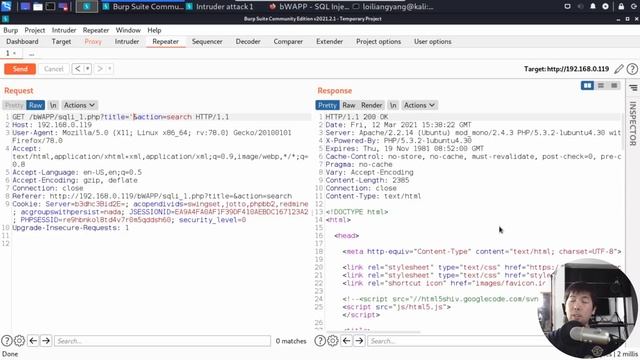Image resolution: width=640 pixels, height=360 pixels.
Task: Open the terminal launcher in the panel
Action: click(x=50, y=7)
